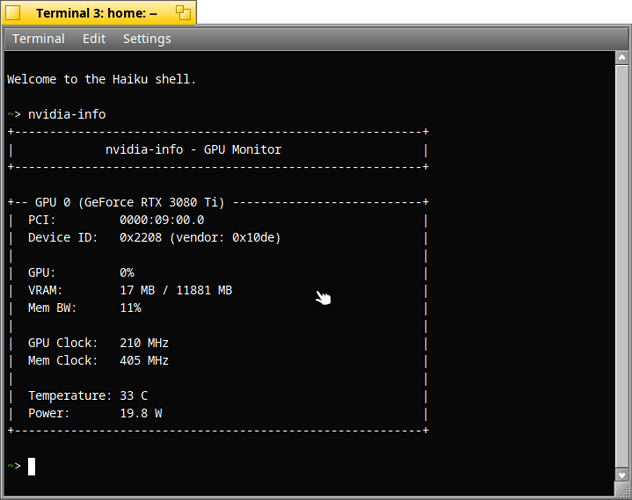Click the 'VRAM:' label
632x500 pixels.
coord(45,290)
